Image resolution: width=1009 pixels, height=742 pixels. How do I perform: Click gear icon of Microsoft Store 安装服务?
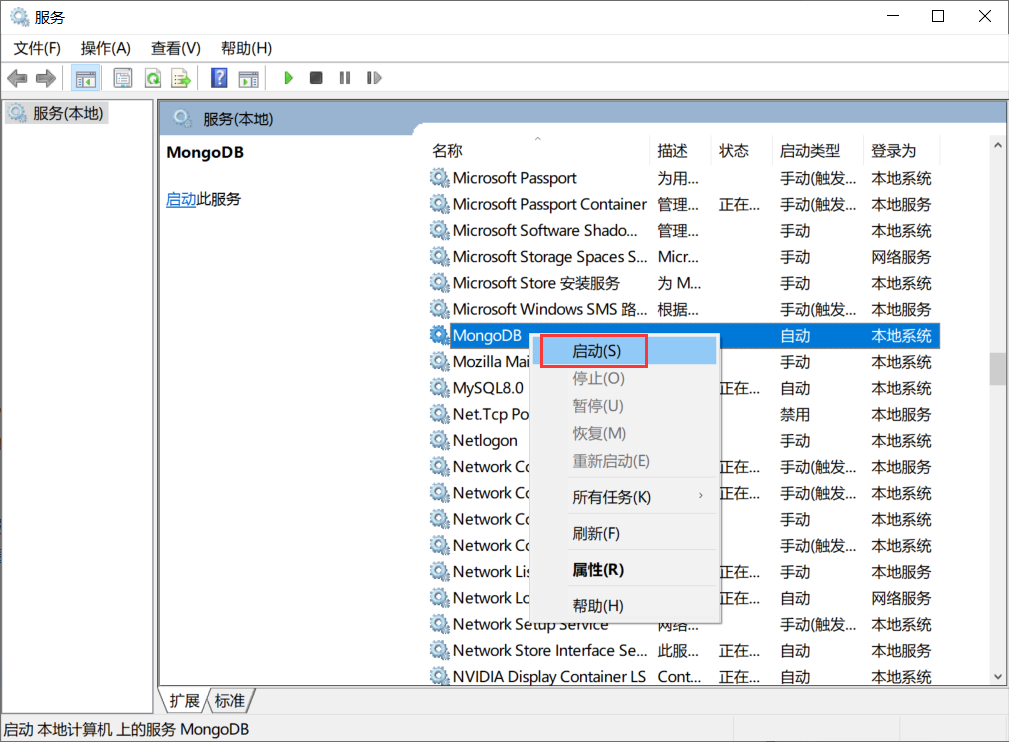[440, 283]
